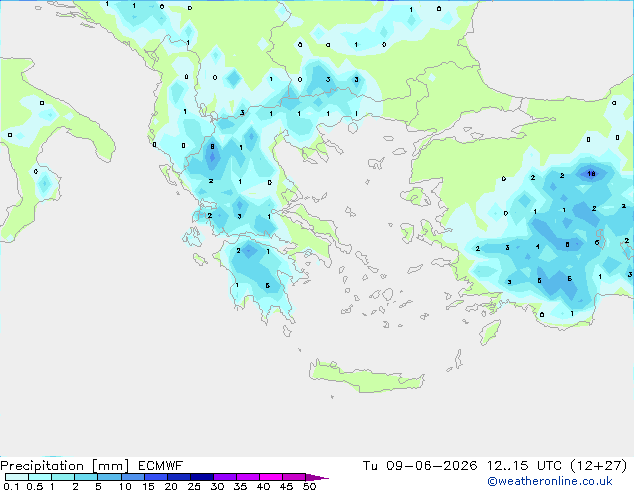Image resolution: width=634 pixels, height=490 pixels.
Task: Choose the 10 to 15 mm legend color
Action: pyautogui.click(x=132, y=477)
